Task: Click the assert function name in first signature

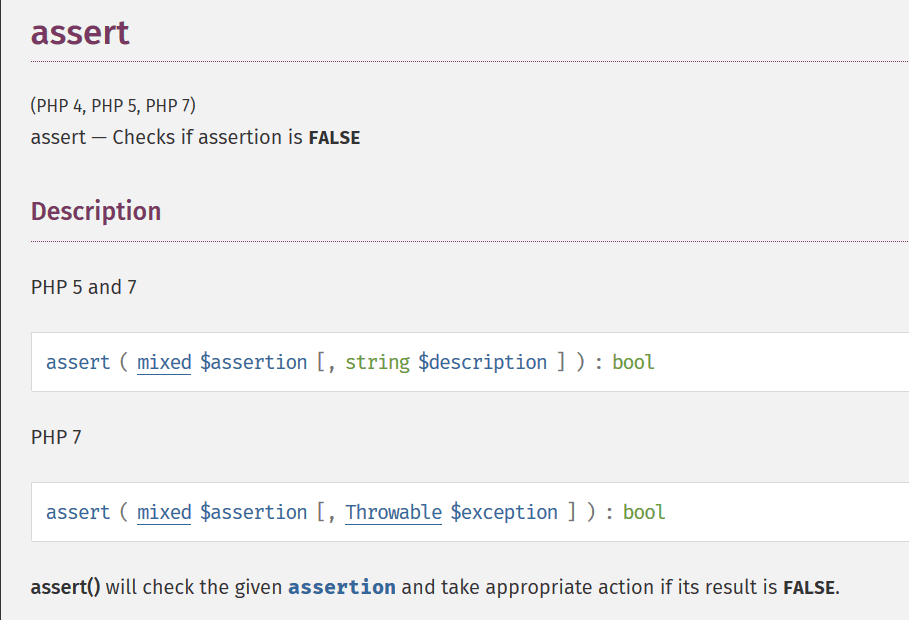Action: (x=77, y=362)
